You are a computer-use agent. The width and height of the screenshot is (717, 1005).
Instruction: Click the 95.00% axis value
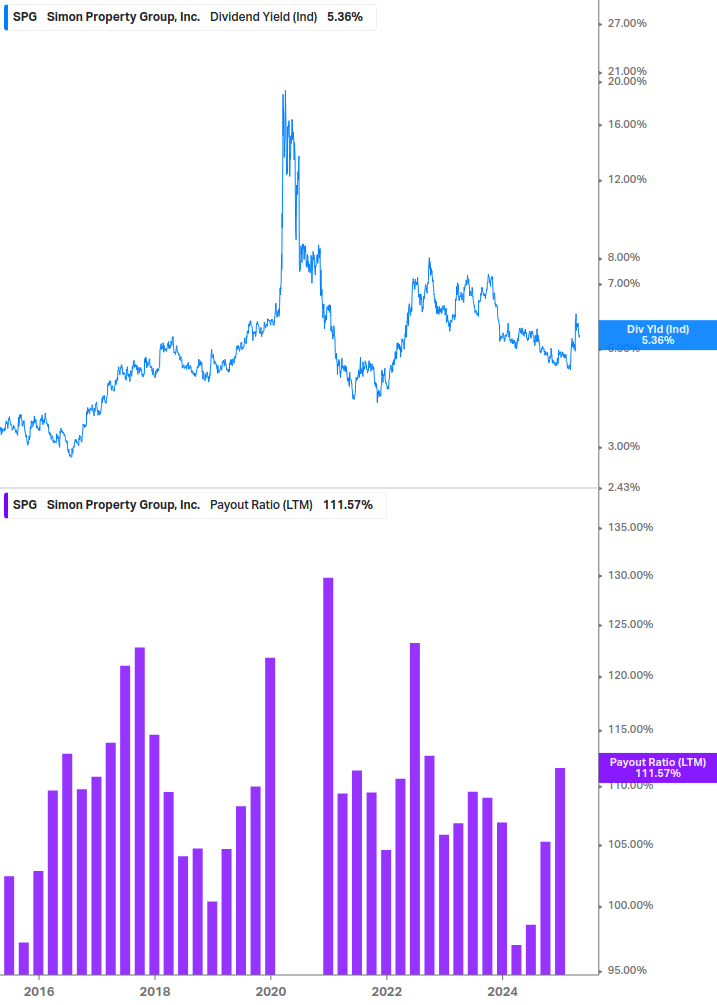tap(627, 970)
